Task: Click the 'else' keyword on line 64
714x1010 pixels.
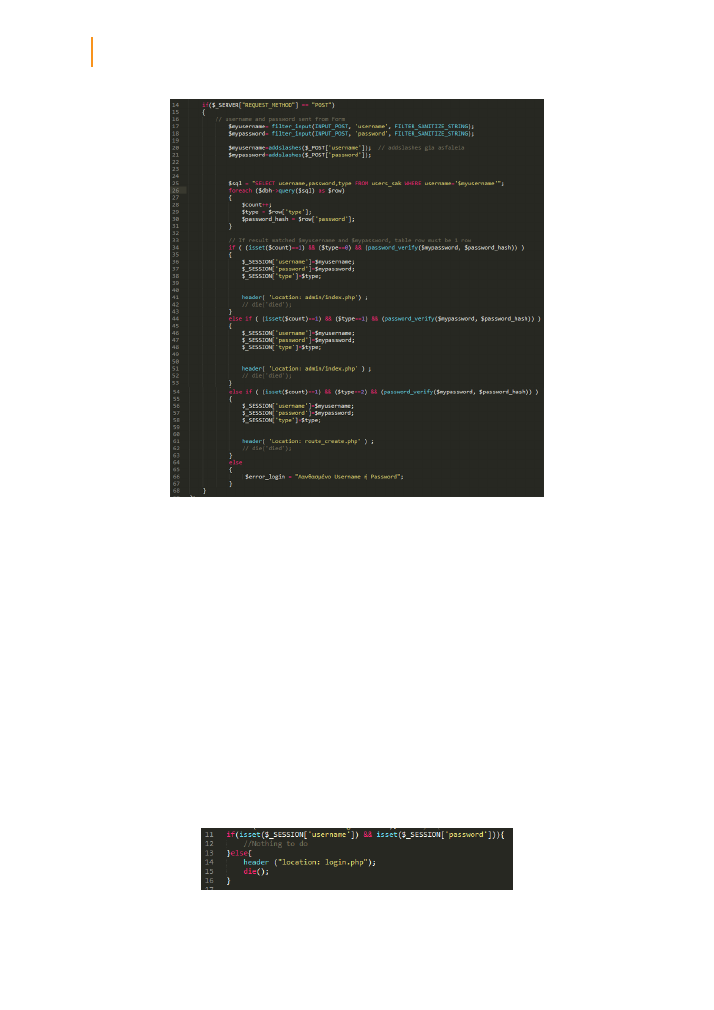Action: [x=235, y=462]
